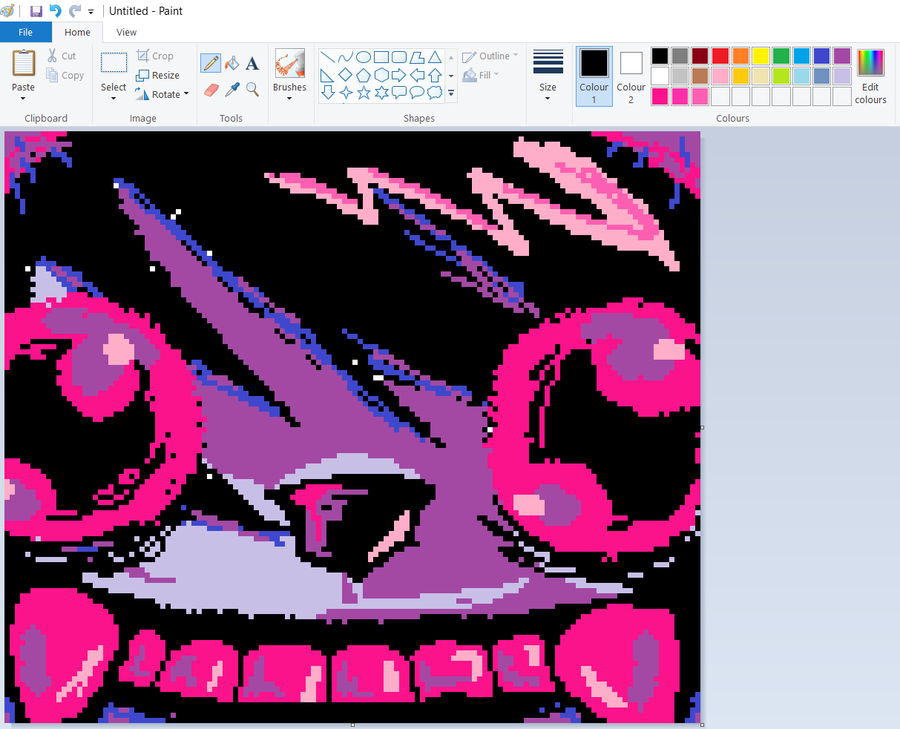Click the Paint application icon in title bar

tap(8, 11)
